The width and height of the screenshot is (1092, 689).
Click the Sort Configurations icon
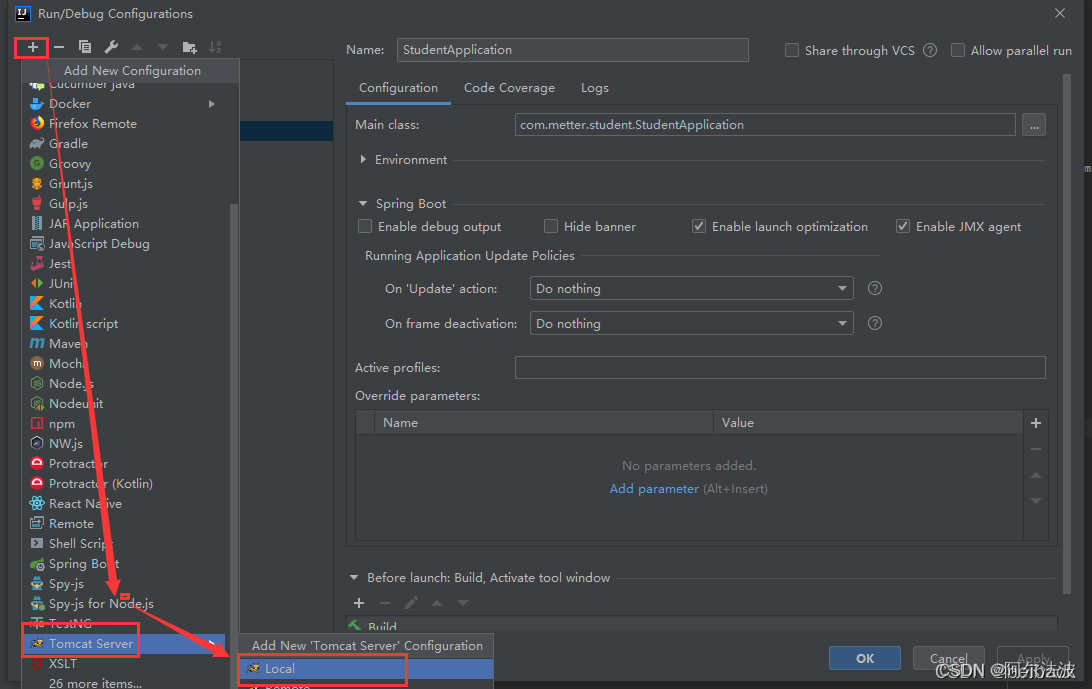coord(215,47)
